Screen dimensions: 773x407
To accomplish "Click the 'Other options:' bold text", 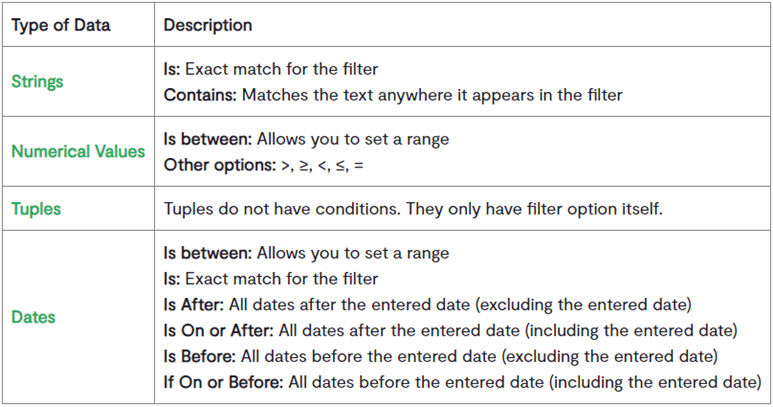I will [x=220, y=165].
